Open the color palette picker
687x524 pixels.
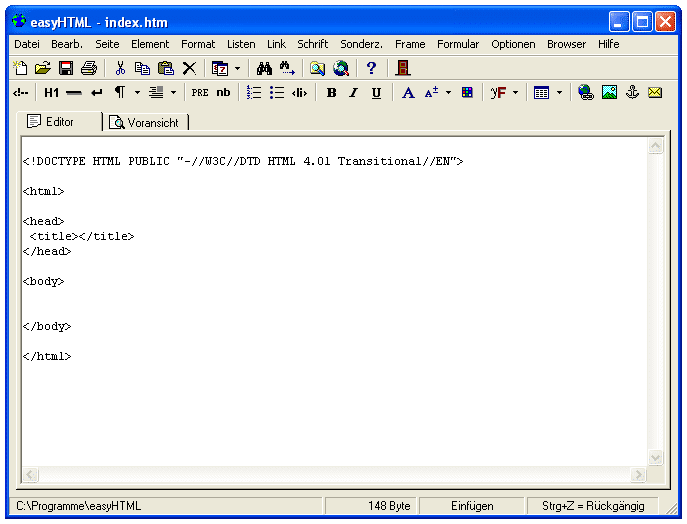(x=467, y=93)
